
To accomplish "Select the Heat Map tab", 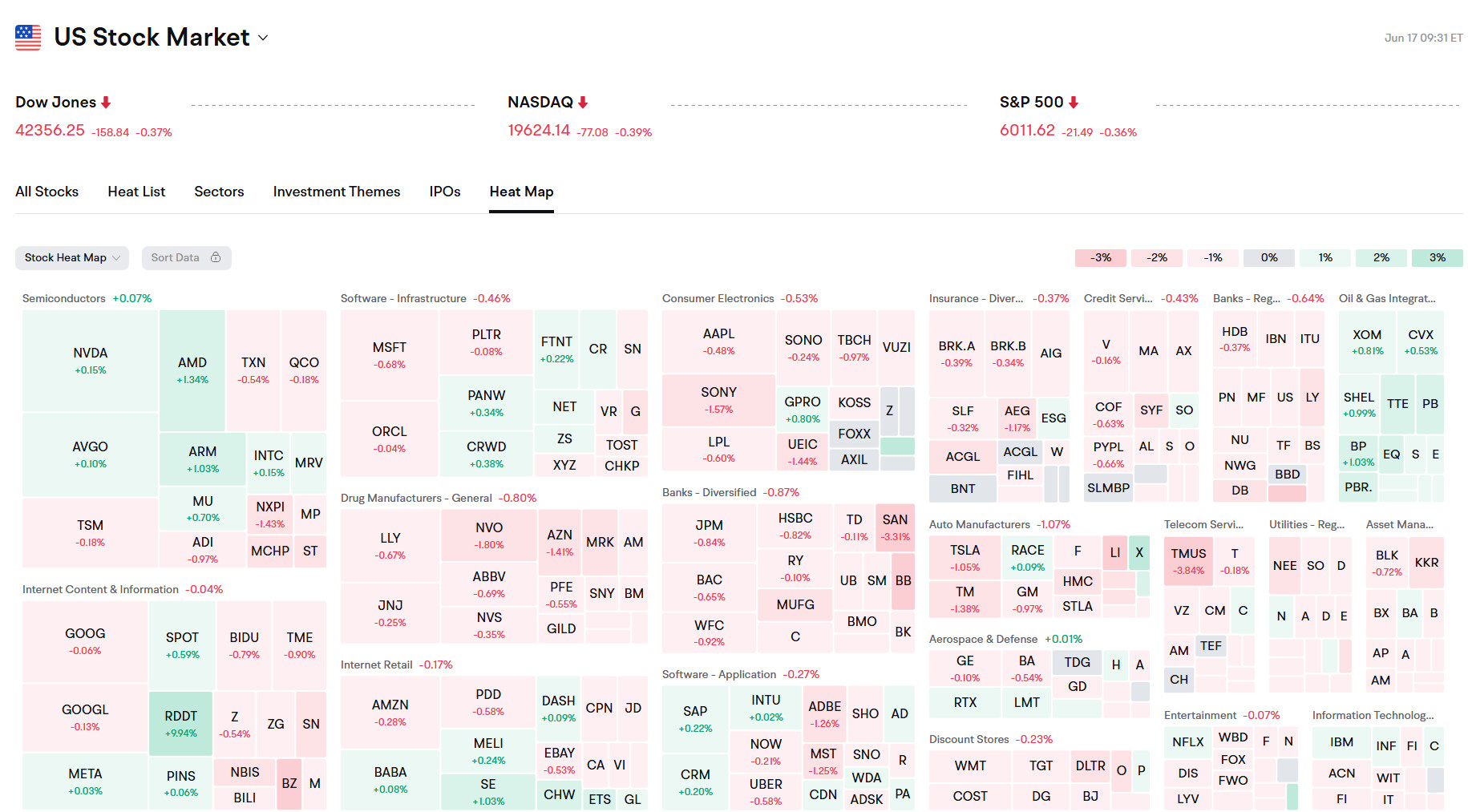I will coord(522,192).
